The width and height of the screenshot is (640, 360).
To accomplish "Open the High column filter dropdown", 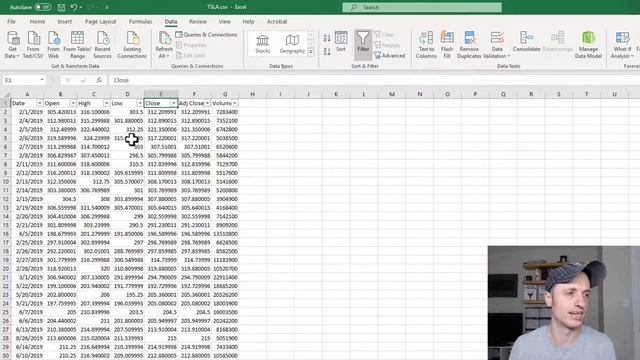I will coord(107,103).
